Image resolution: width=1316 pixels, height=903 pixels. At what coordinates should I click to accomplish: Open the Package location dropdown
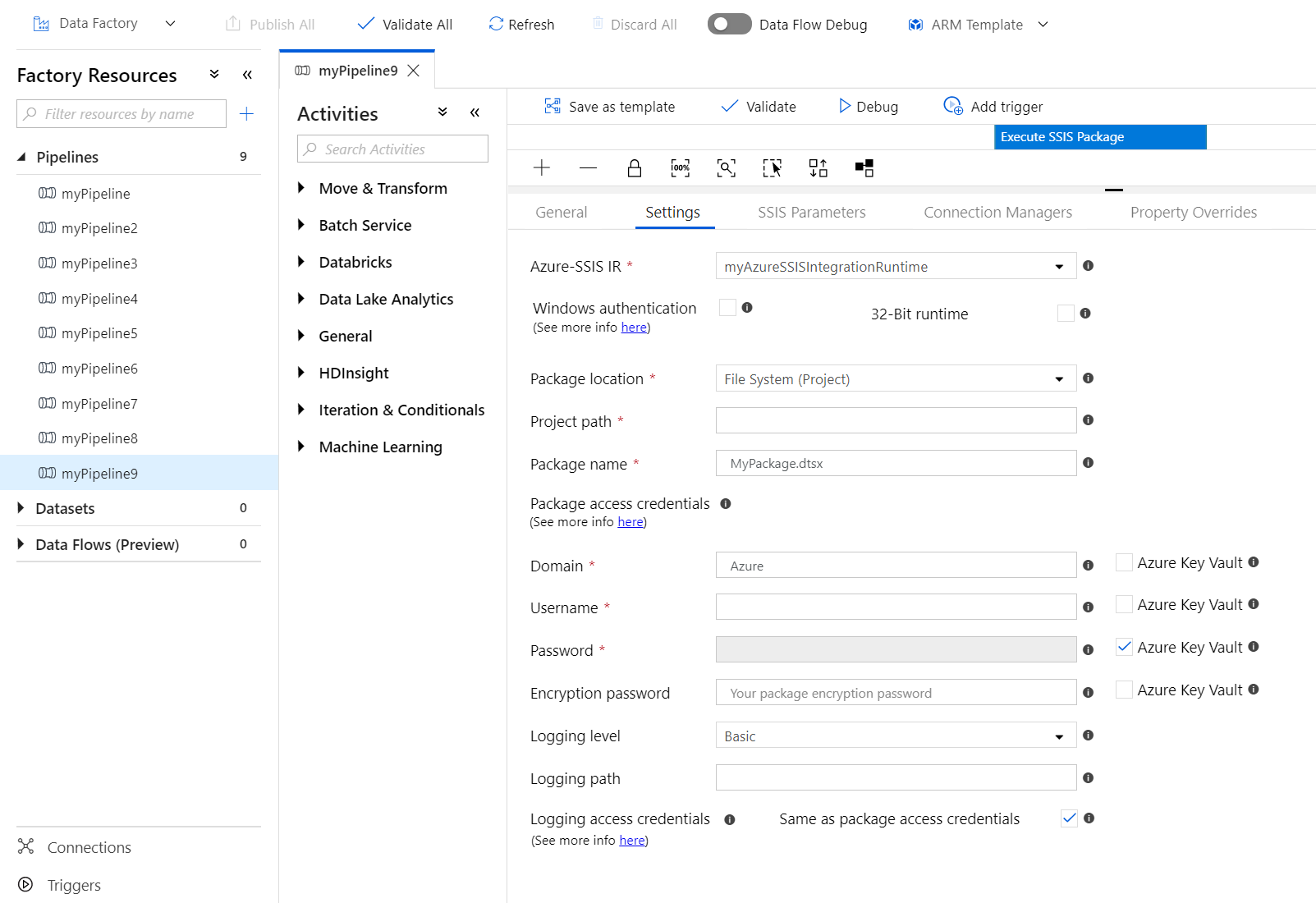(895, 379)
